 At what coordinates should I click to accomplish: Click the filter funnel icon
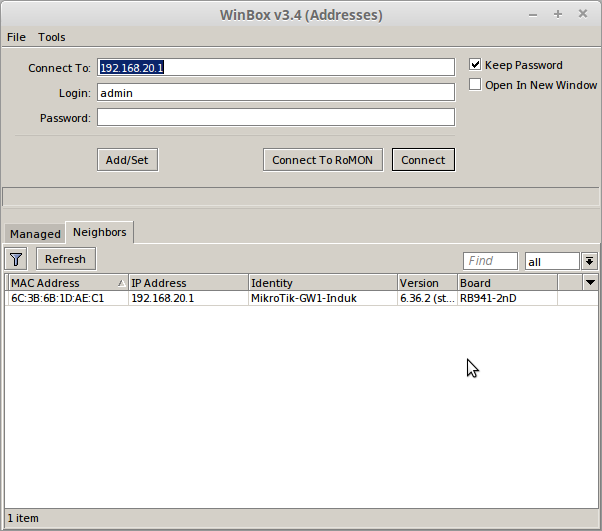click(x=16, y=259)
